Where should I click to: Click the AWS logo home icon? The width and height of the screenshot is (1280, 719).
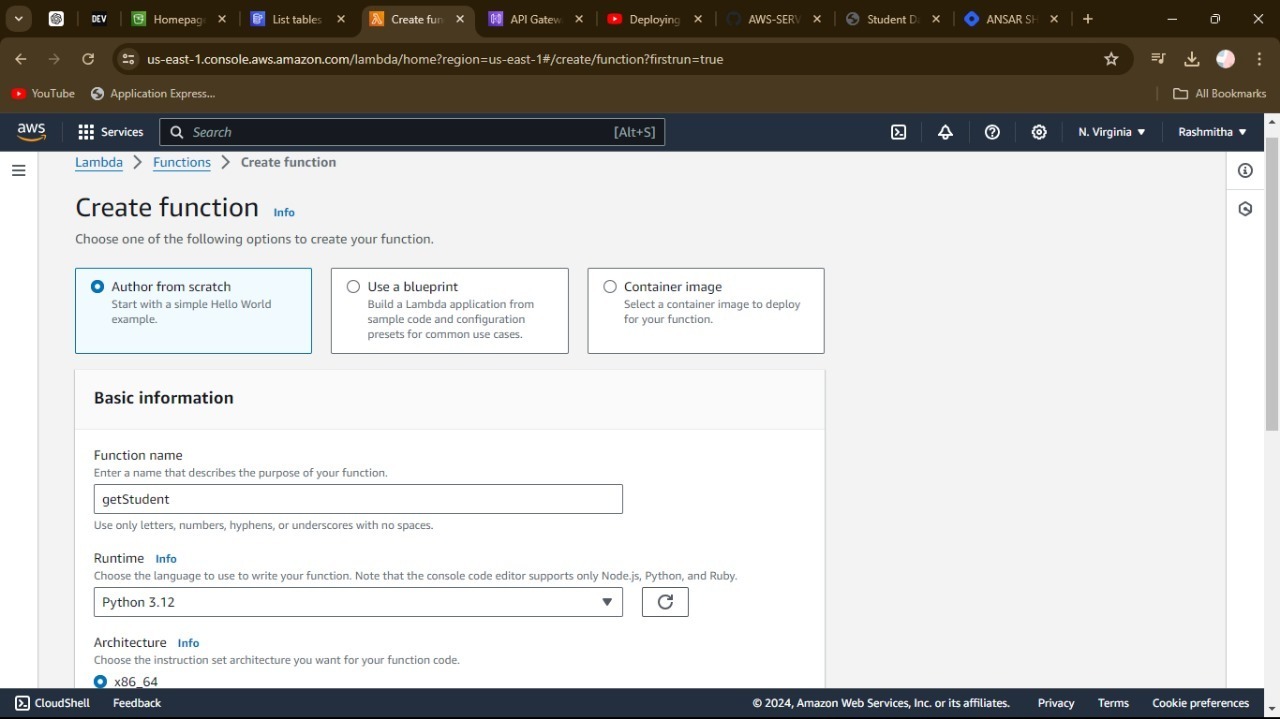click(x=31, y=132)
